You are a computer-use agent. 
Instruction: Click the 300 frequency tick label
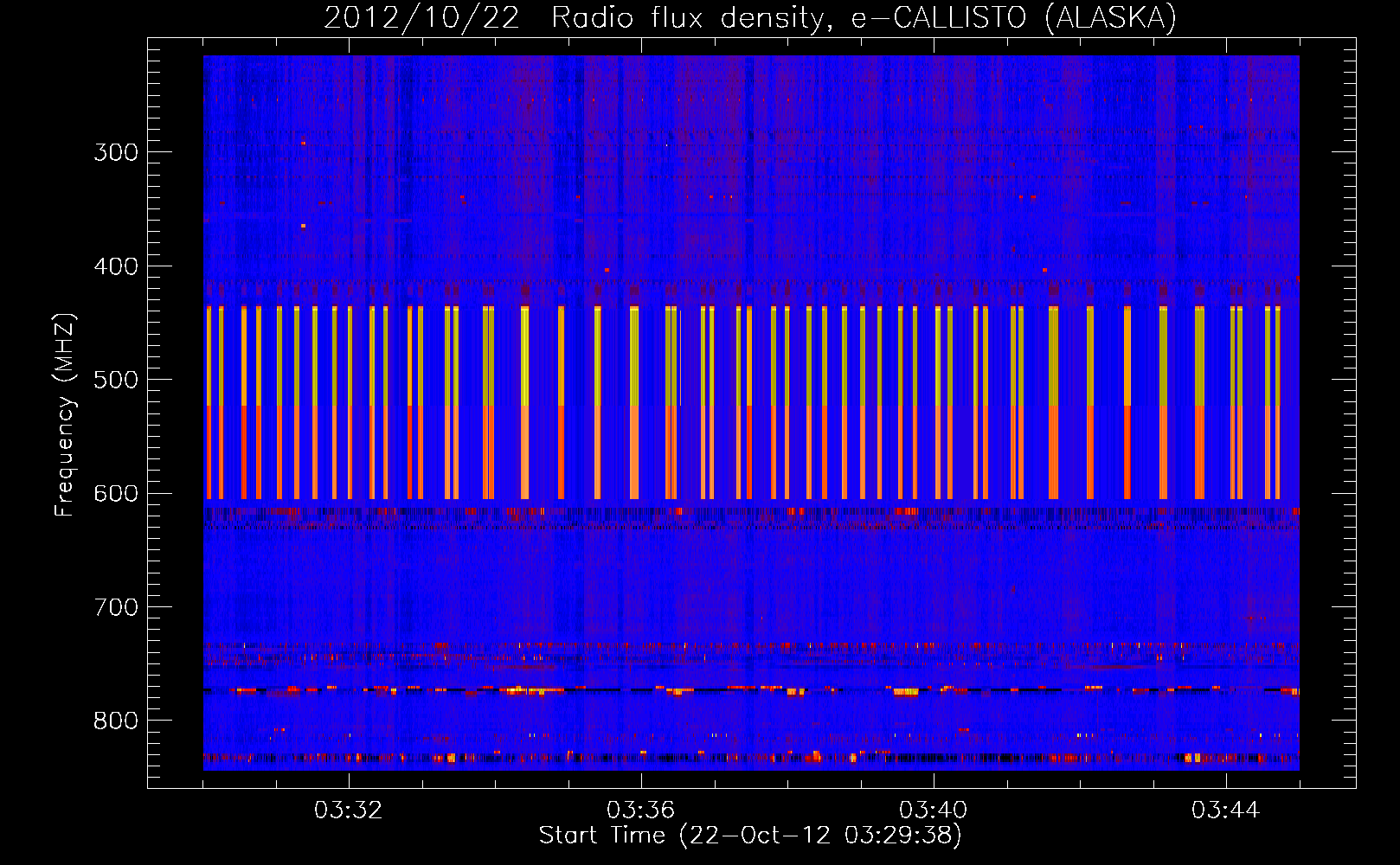tap(116, 152)
